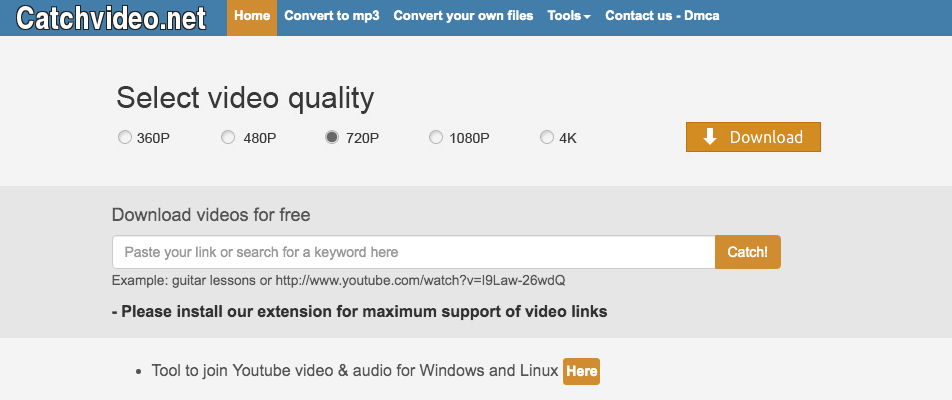Image resolution: width=952 pixels, height=400 pixels.
Task: Open Convert your own files
Action: (463, 16)
